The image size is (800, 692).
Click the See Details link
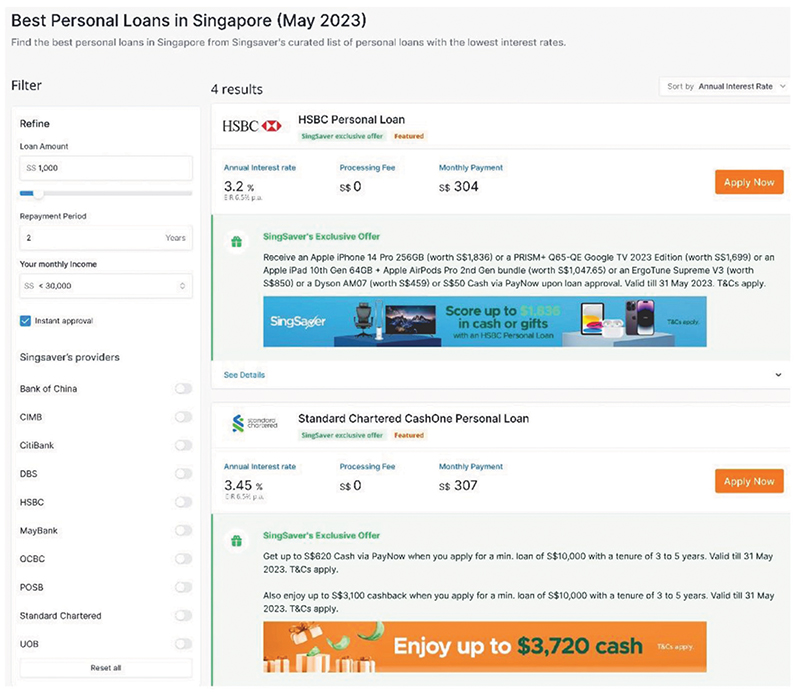[x=245, y=375]
